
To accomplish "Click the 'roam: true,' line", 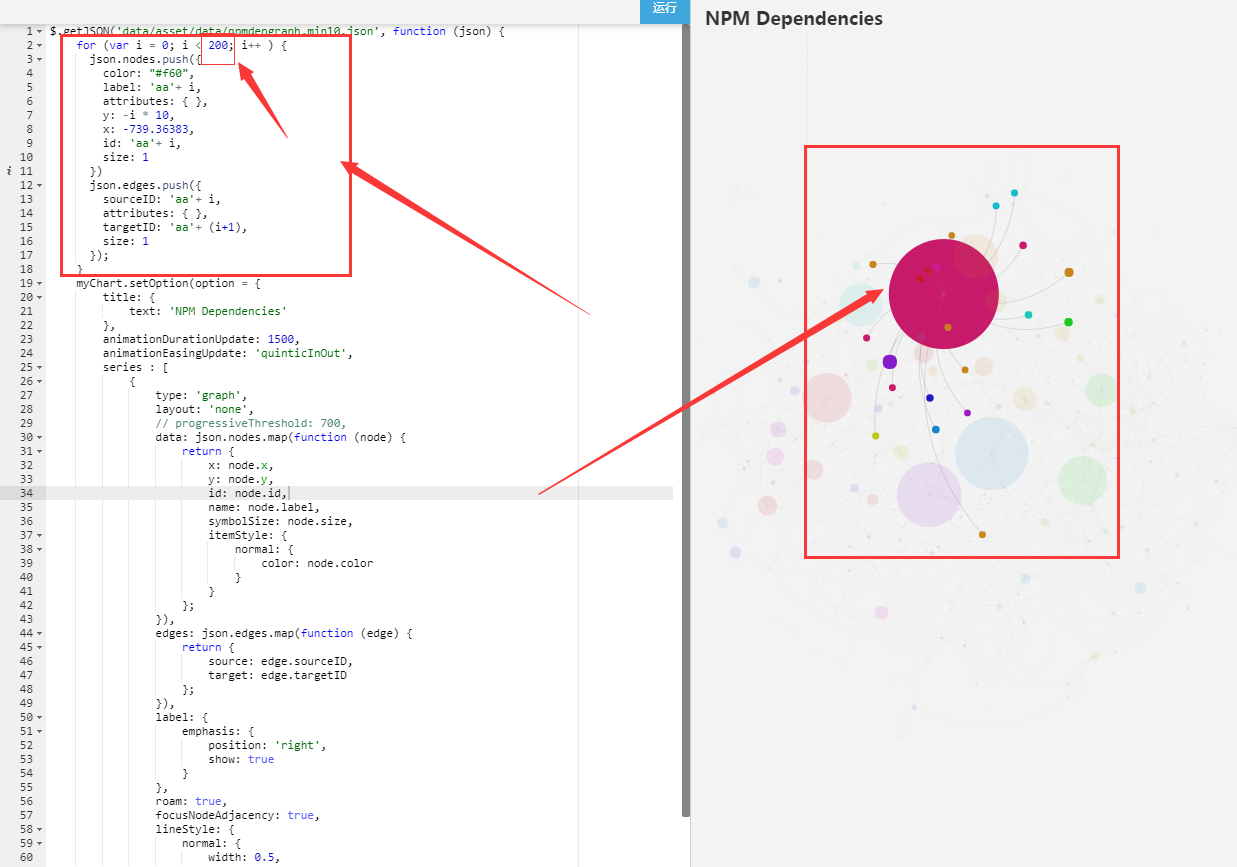I will point(191,801).
